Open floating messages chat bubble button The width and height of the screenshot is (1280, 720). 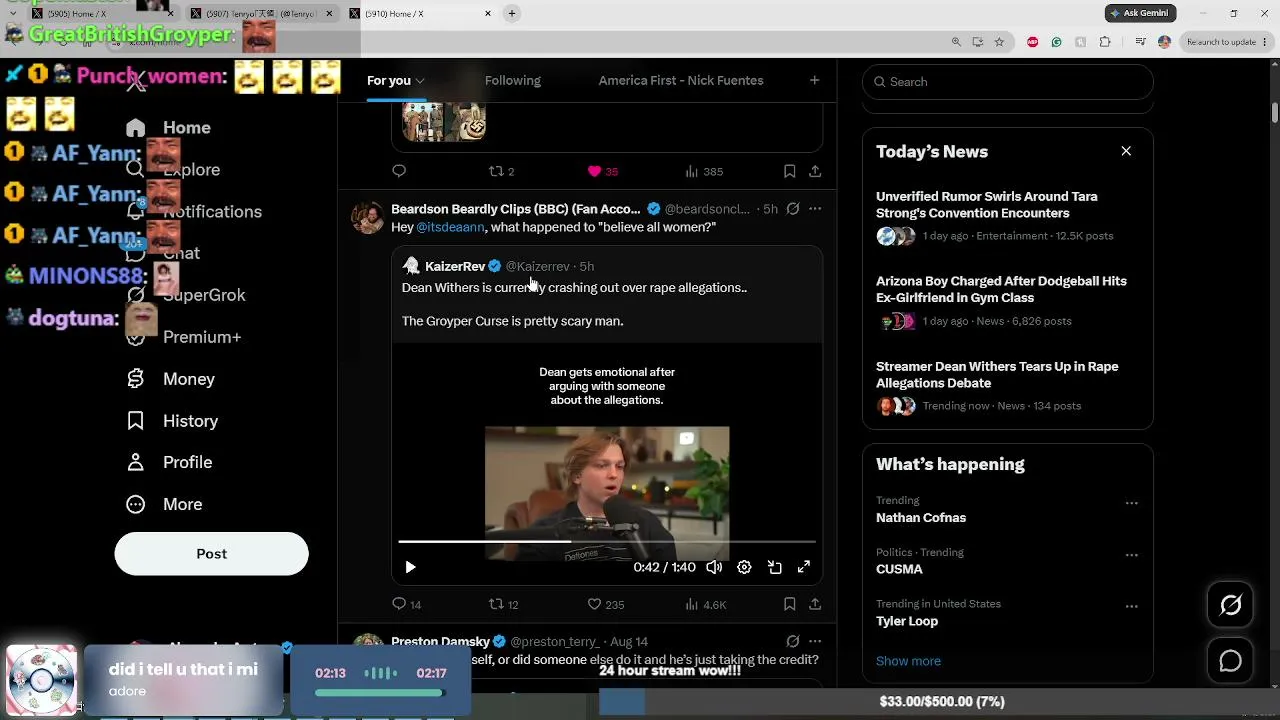1231,661
